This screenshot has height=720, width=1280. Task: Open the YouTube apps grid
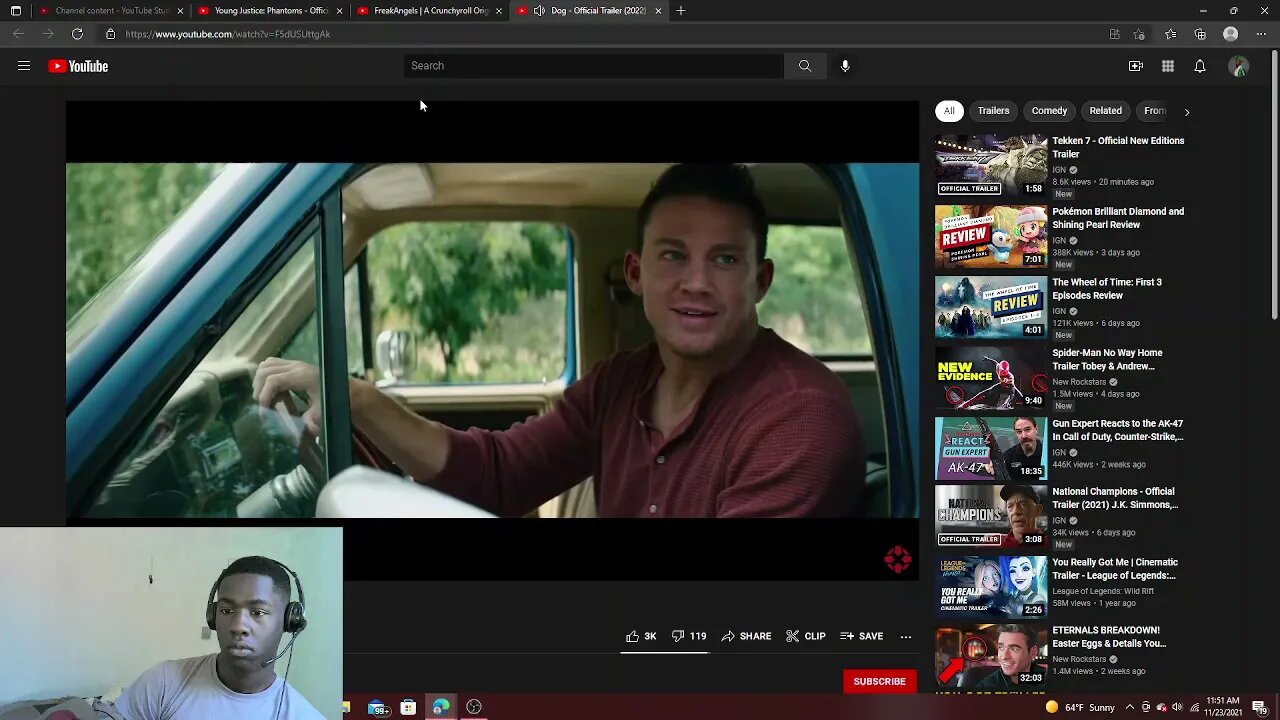pos(1168,66)
